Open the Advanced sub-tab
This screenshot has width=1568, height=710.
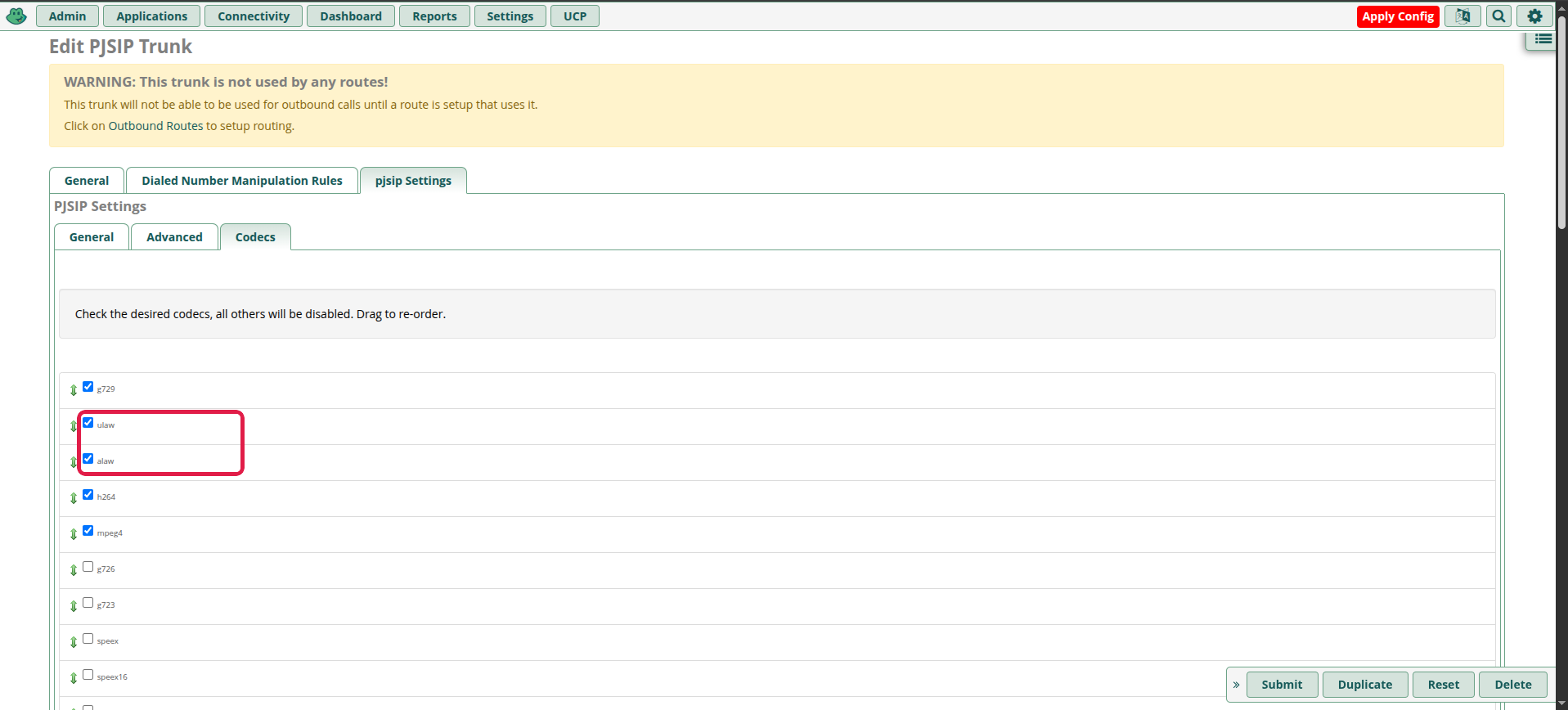point(174,237)
